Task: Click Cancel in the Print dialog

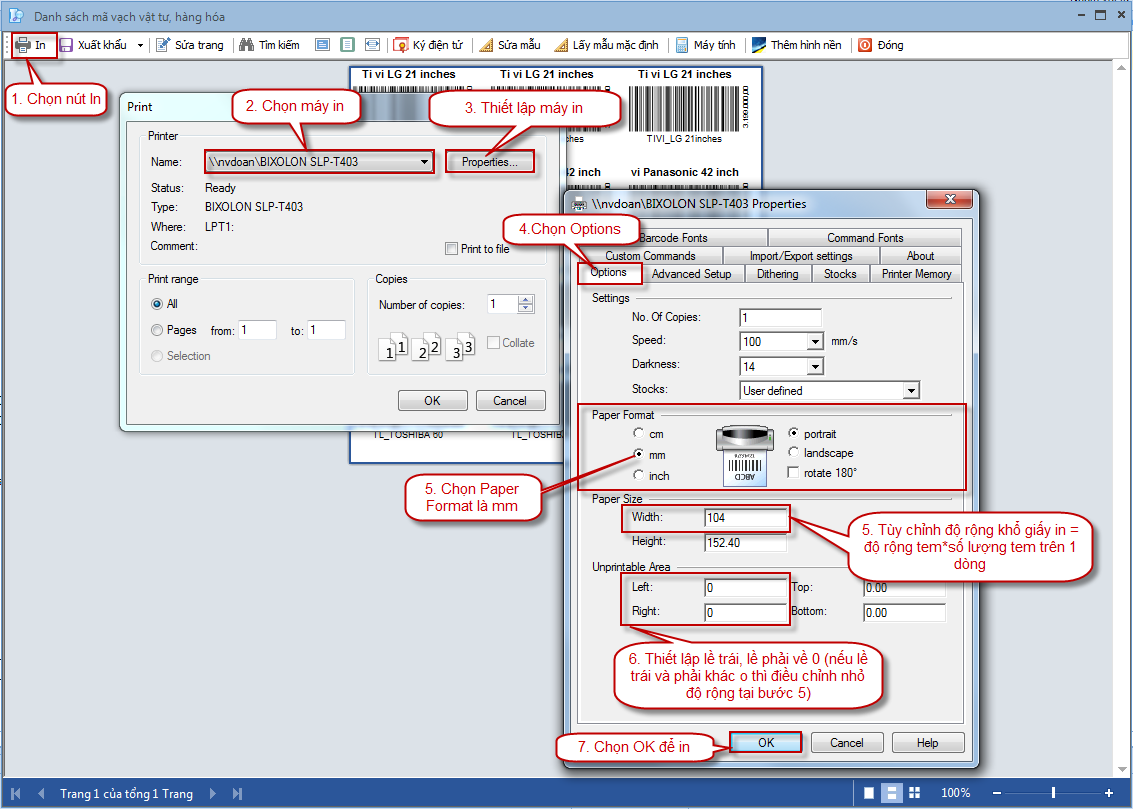Action: coord(509,401)
